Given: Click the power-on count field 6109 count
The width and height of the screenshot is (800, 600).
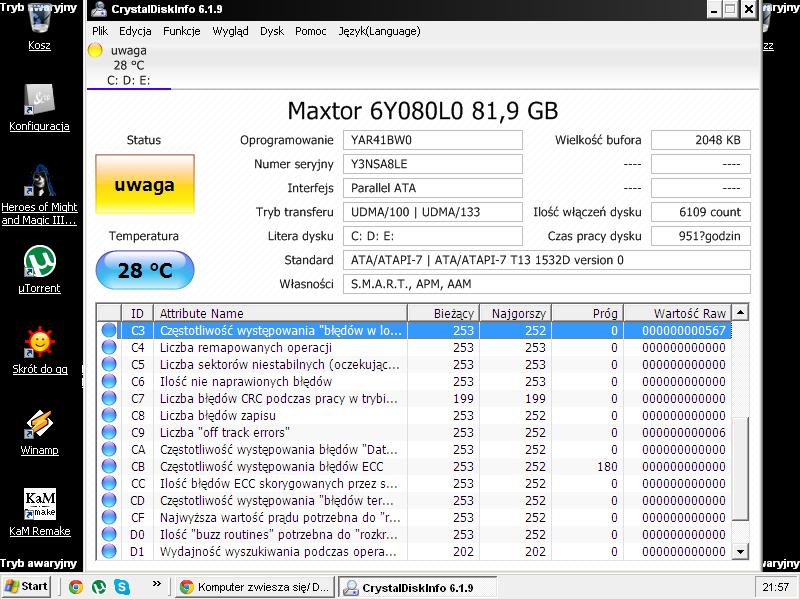Looking at the screenshot, I should coord(701,212).
